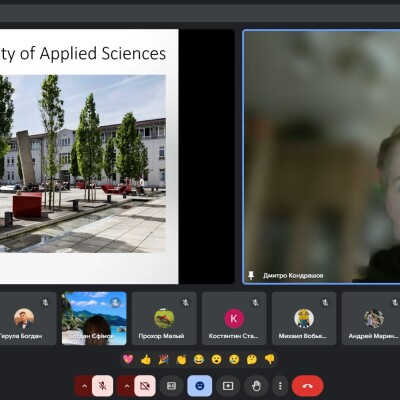The image size is (400, 400).
Task: Click the present screen button
Action: (228, 386)
